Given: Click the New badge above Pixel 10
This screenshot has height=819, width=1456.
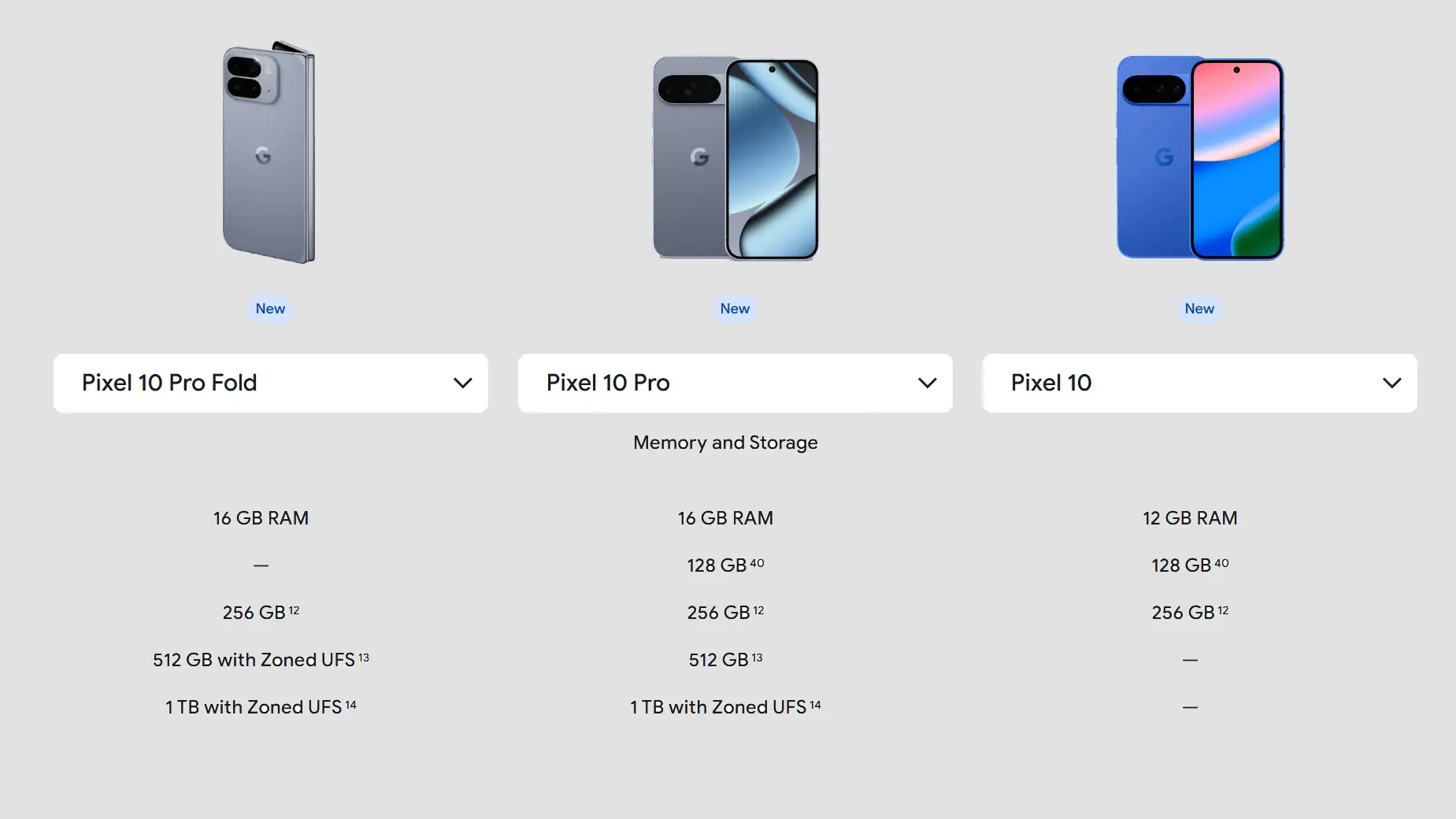Looking at the screenshot, I should click(x=1199, y=309).
